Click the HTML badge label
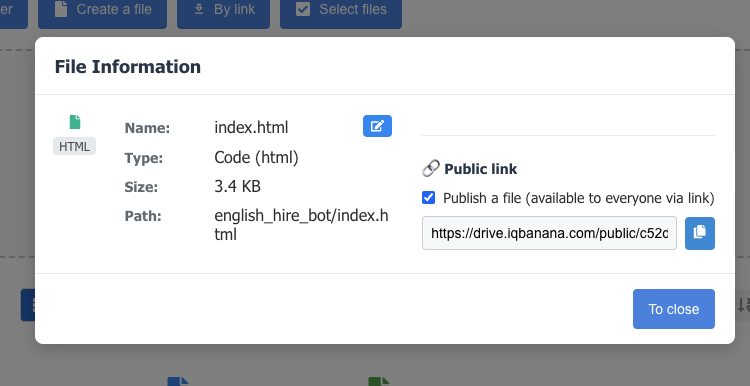 click(74, 146)
